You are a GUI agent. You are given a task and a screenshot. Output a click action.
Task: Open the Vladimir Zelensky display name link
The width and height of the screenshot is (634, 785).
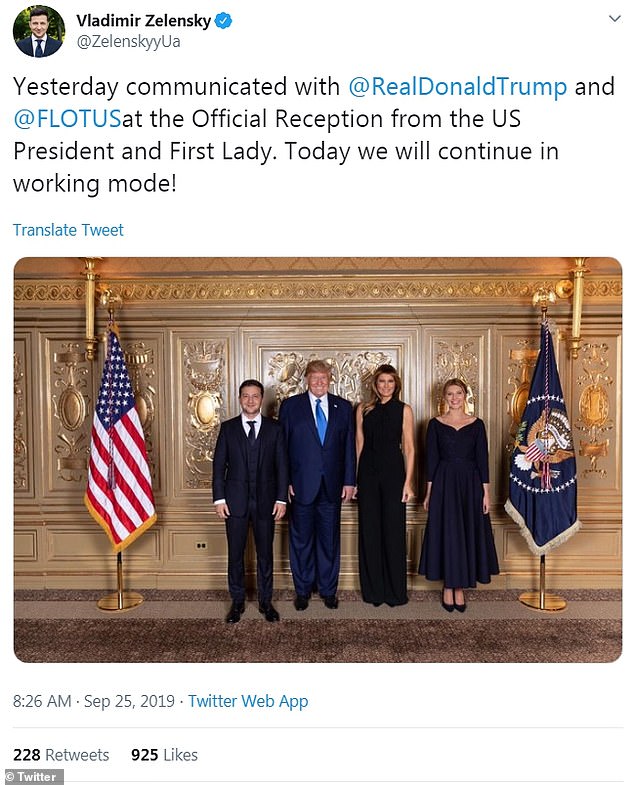[143, 20]
